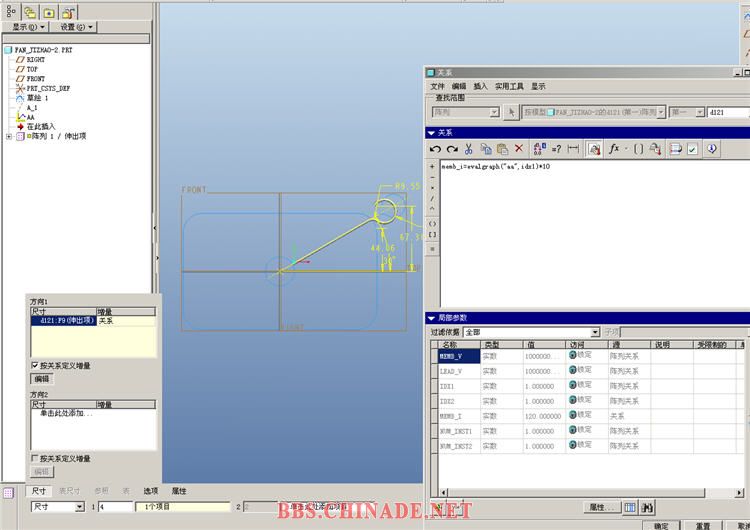Screen dimensions: 750x530
Task: Paste text into relations editor
Action: [x=502, y=149]
